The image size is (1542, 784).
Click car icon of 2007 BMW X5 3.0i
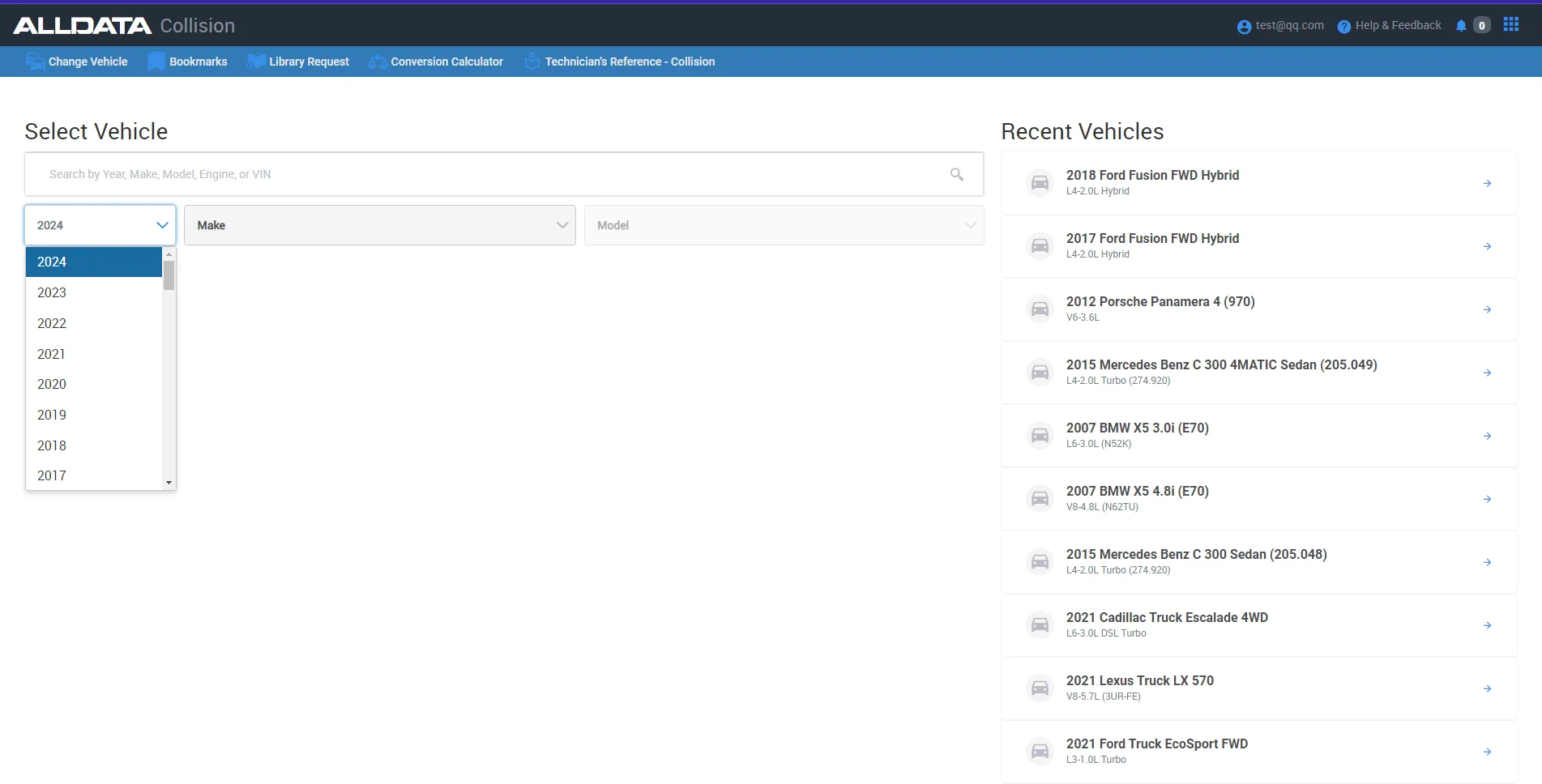[1040, 436]
